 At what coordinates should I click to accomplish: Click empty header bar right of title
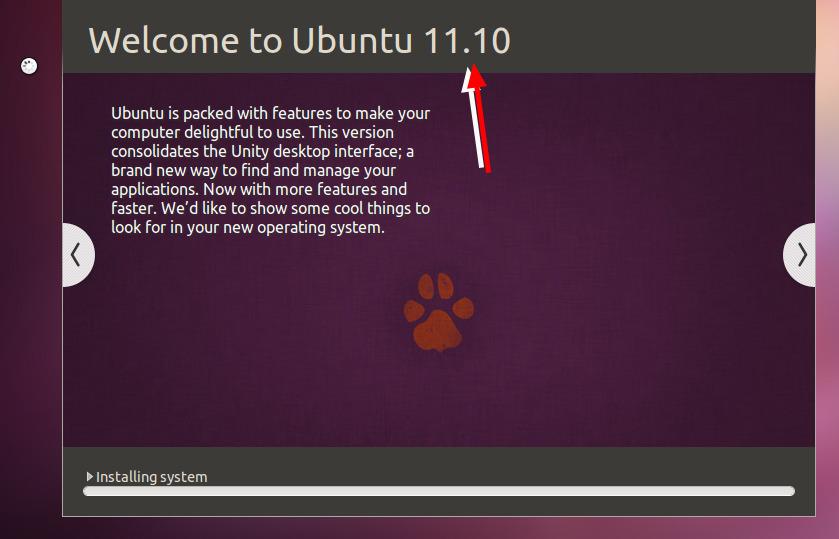[660, 41]
